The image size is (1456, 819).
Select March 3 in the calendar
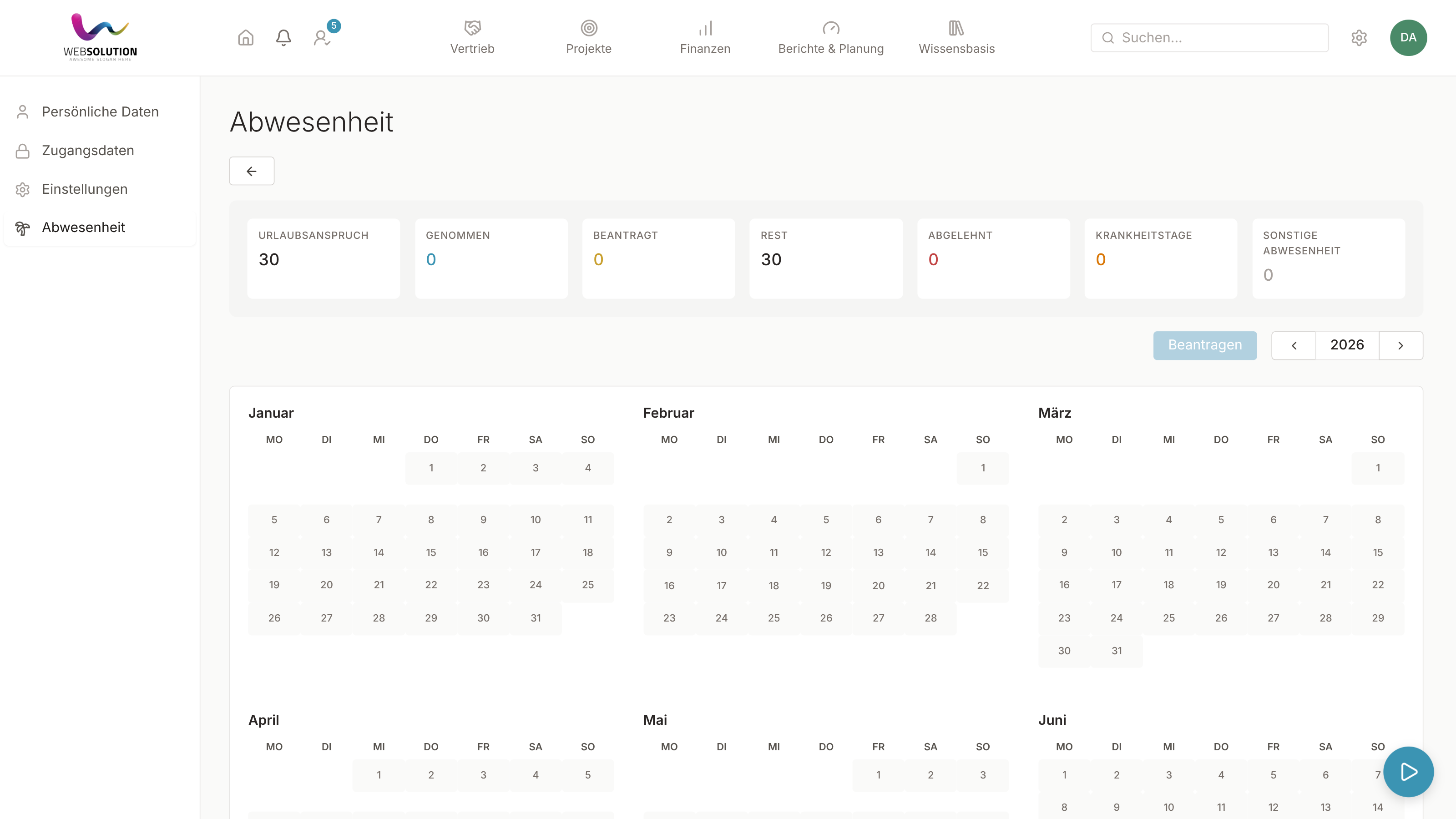coord(1116,520)
